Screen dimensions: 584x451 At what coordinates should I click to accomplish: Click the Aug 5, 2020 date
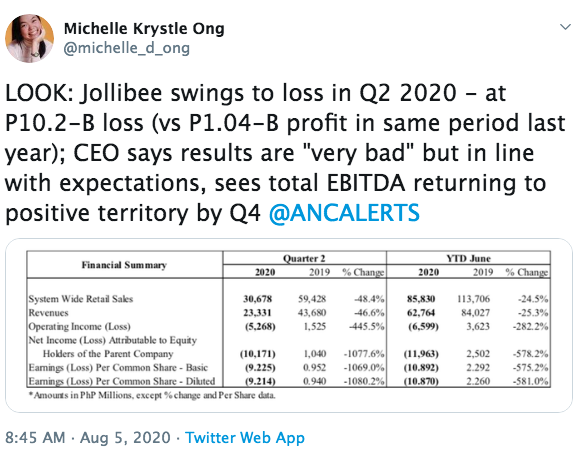pos(125,438)
